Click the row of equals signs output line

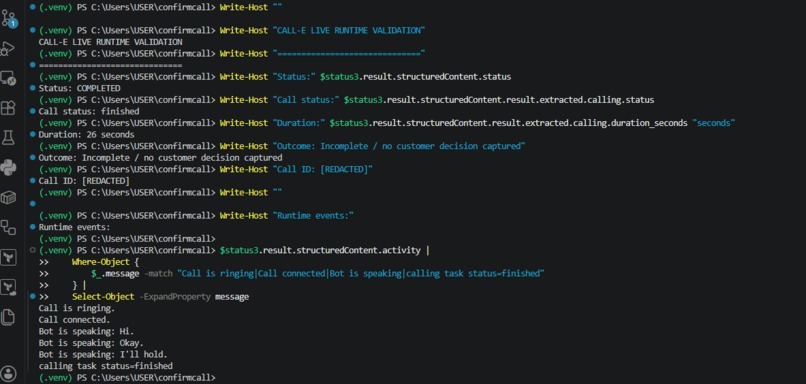click(x=110, y=65)
